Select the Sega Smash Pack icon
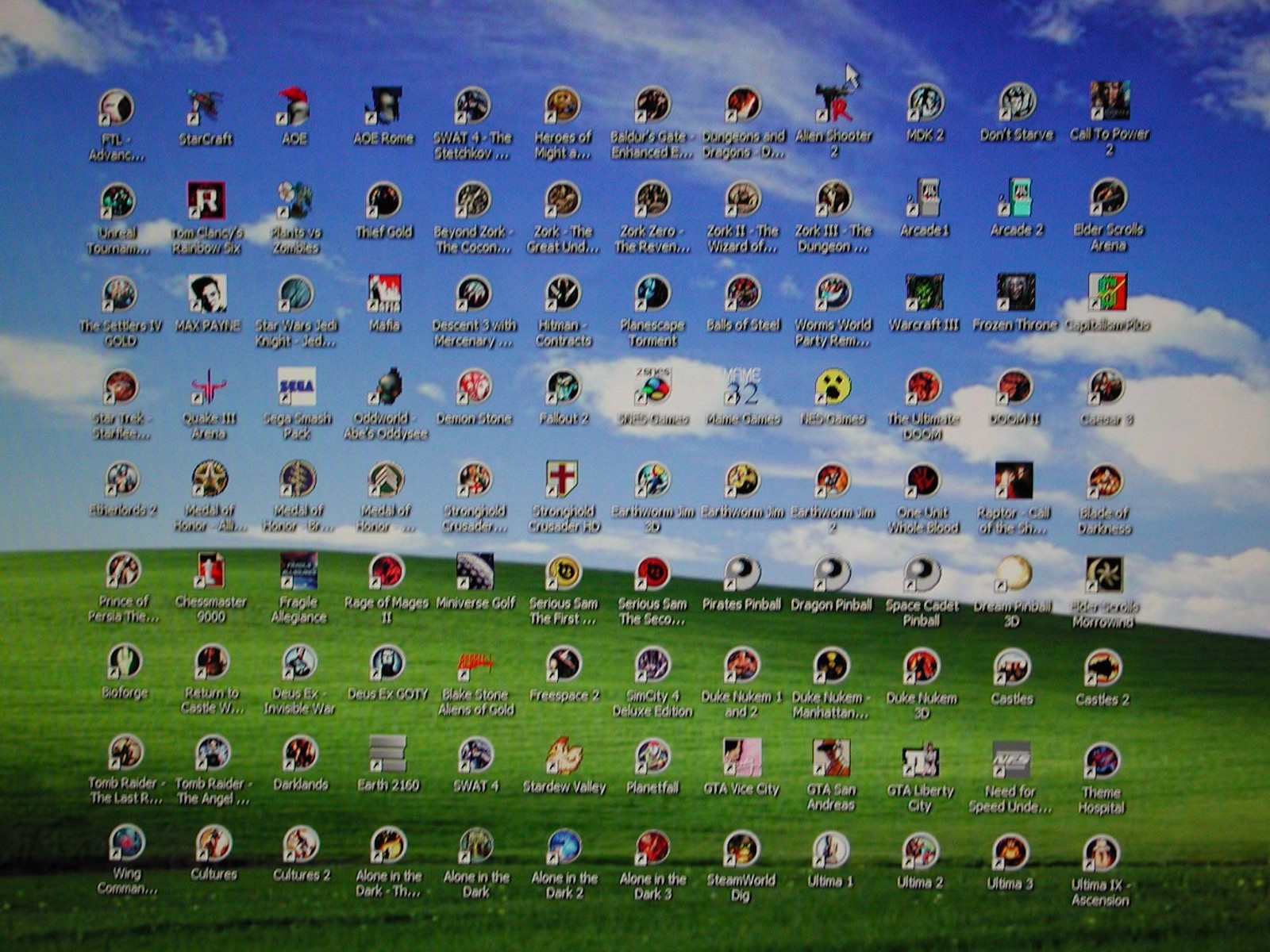Viewport: 1270px width, 952px height. tap(297, 387)
